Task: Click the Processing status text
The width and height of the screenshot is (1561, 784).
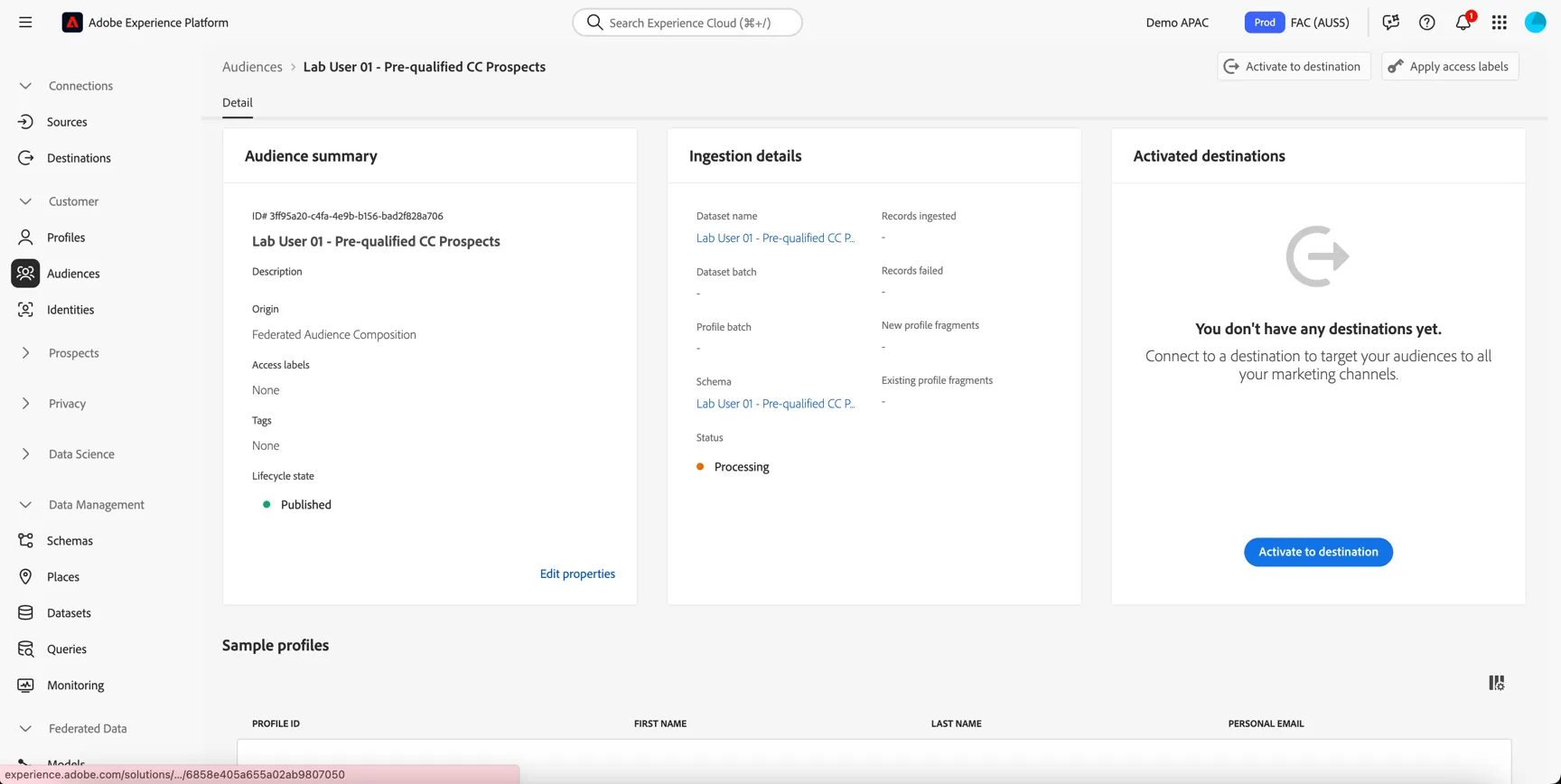Action: (742, 467)
